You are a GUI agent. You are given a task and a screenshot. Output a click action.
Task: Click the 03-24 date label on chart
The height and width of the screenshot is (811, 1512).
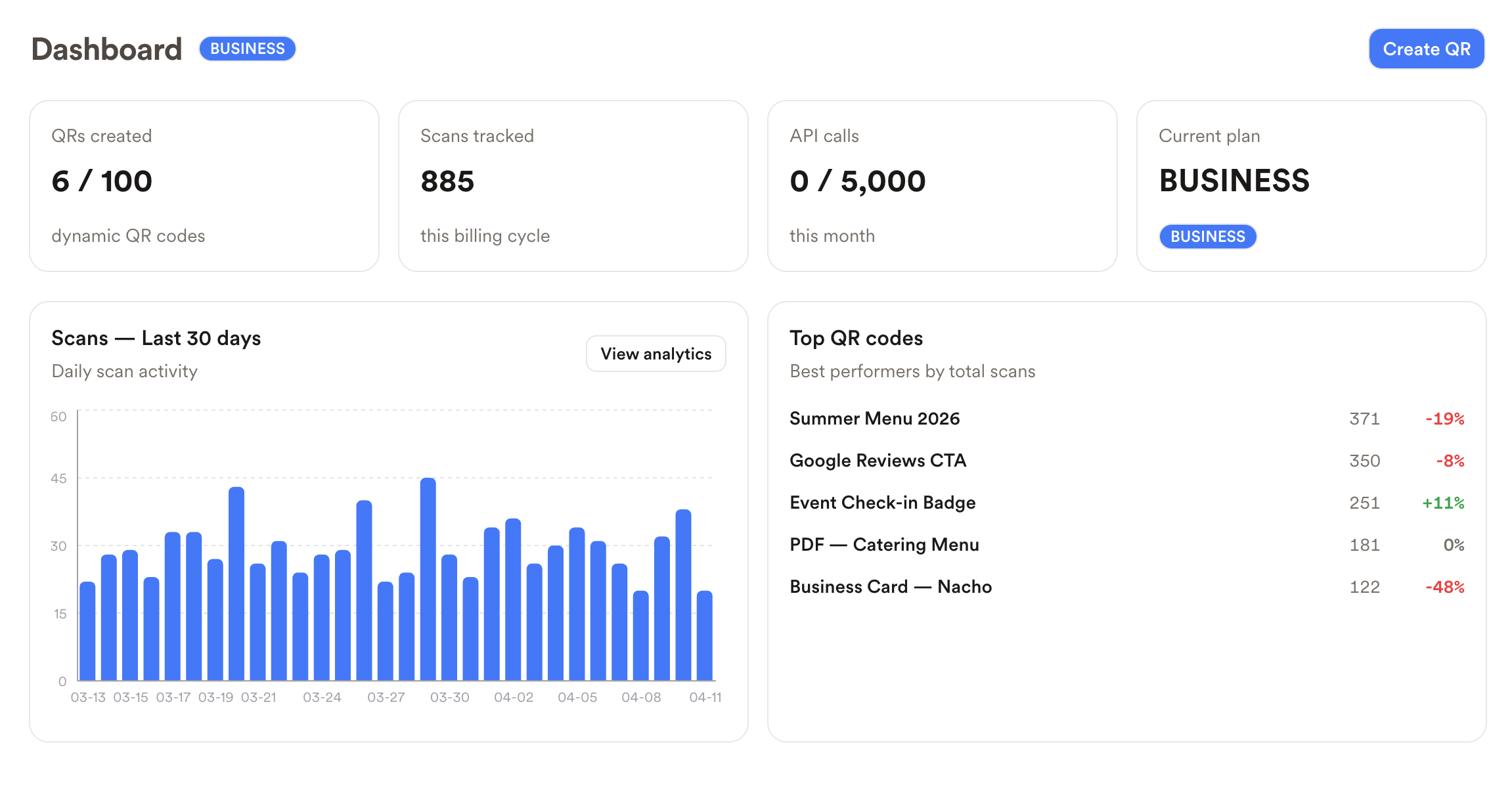(322, 697)
